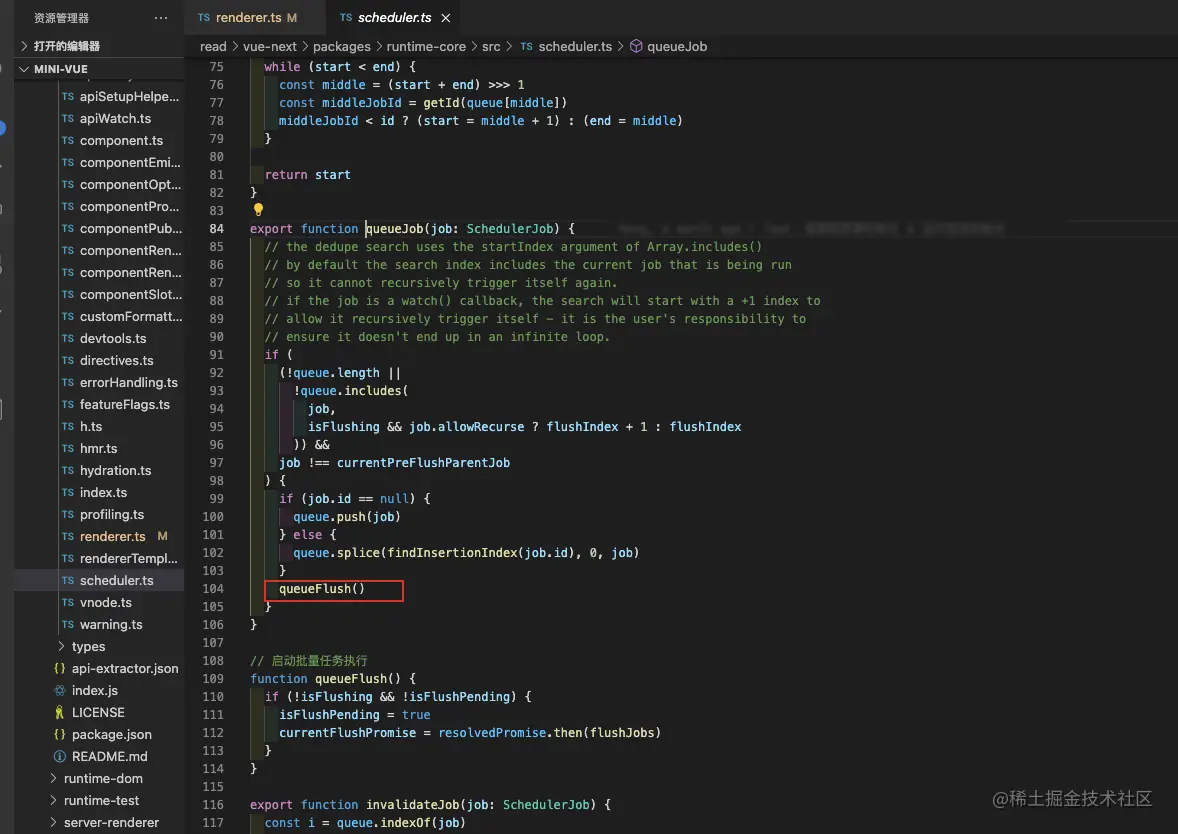Click line number 84 in the gutter
The image size is (1178, 834).
[216, 228]
